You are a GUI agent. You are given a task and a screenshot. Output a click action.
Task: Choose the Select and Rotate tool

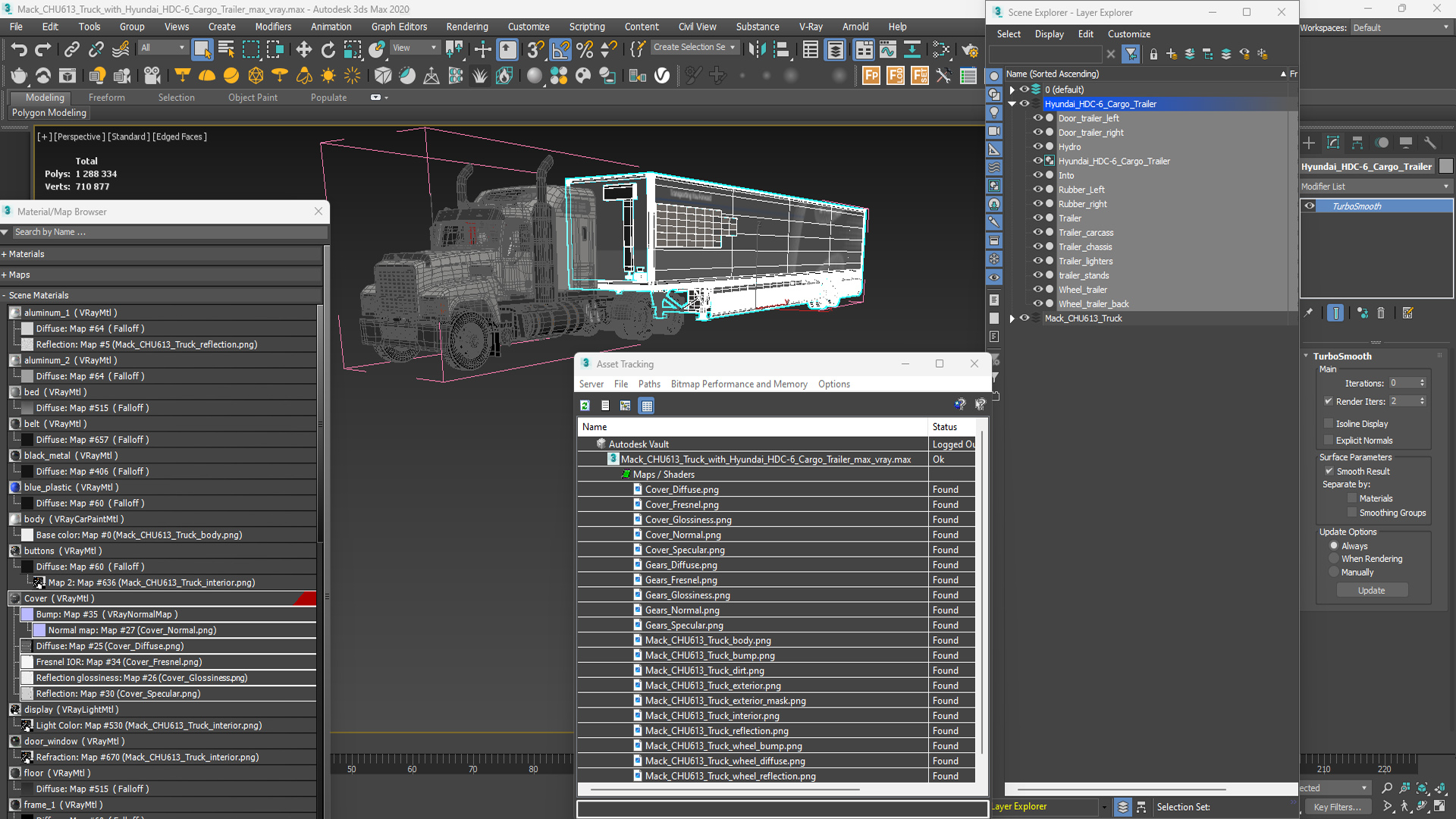click(x=328, y=50)
